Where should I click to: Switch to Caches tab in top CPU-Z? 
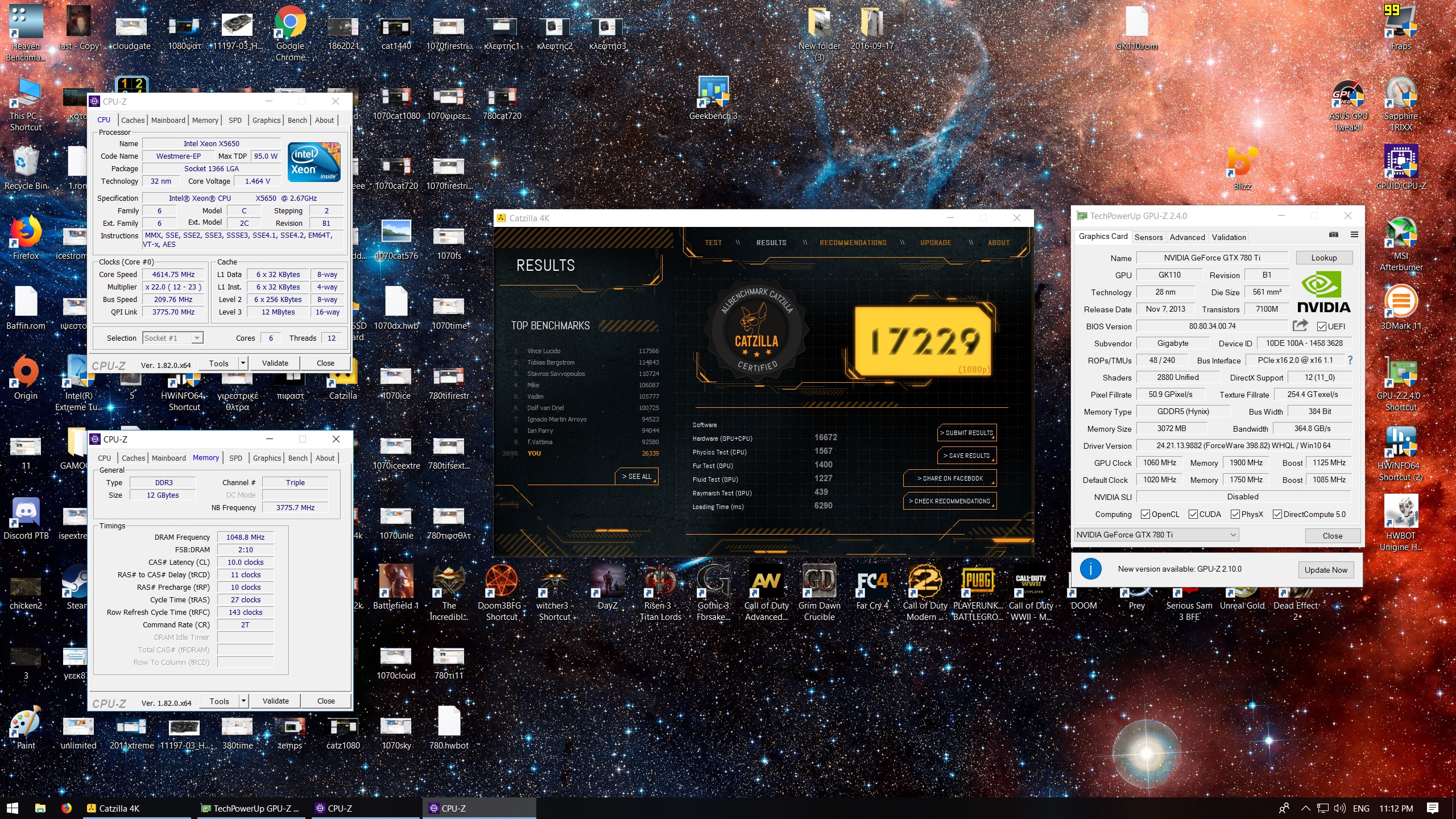pos(133,120)
